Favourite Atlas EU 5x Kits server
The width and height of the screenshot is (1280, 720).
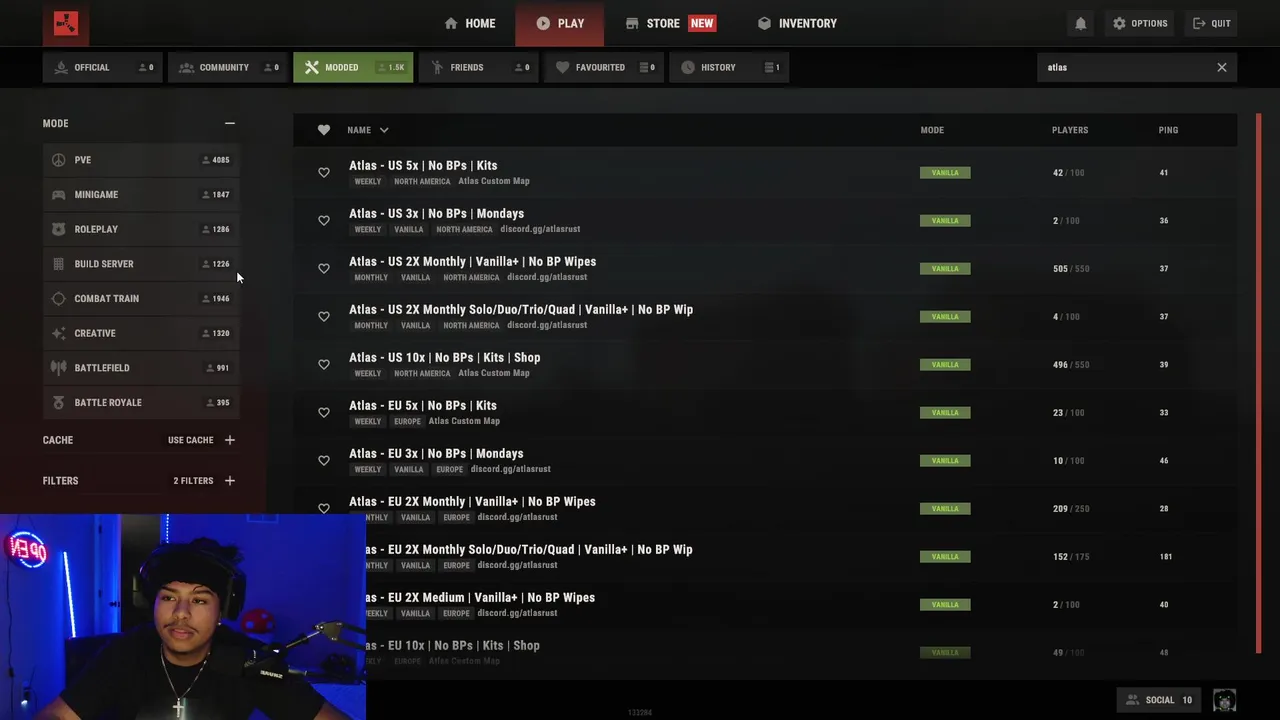(324, 413)
